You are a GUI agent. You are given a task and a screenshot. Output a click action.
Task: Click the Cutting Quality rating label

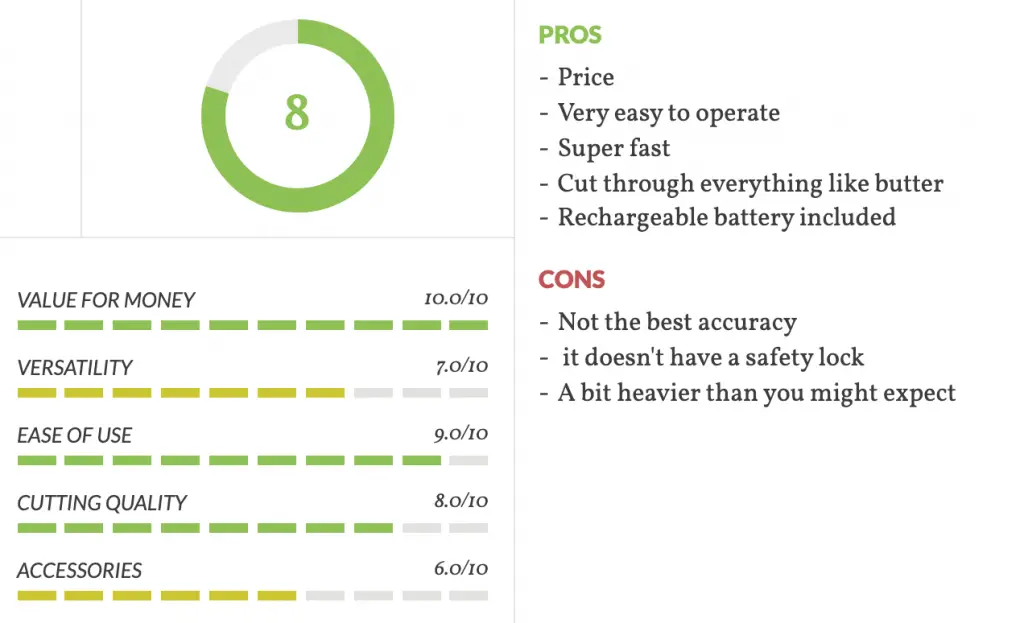coord(102,503)
